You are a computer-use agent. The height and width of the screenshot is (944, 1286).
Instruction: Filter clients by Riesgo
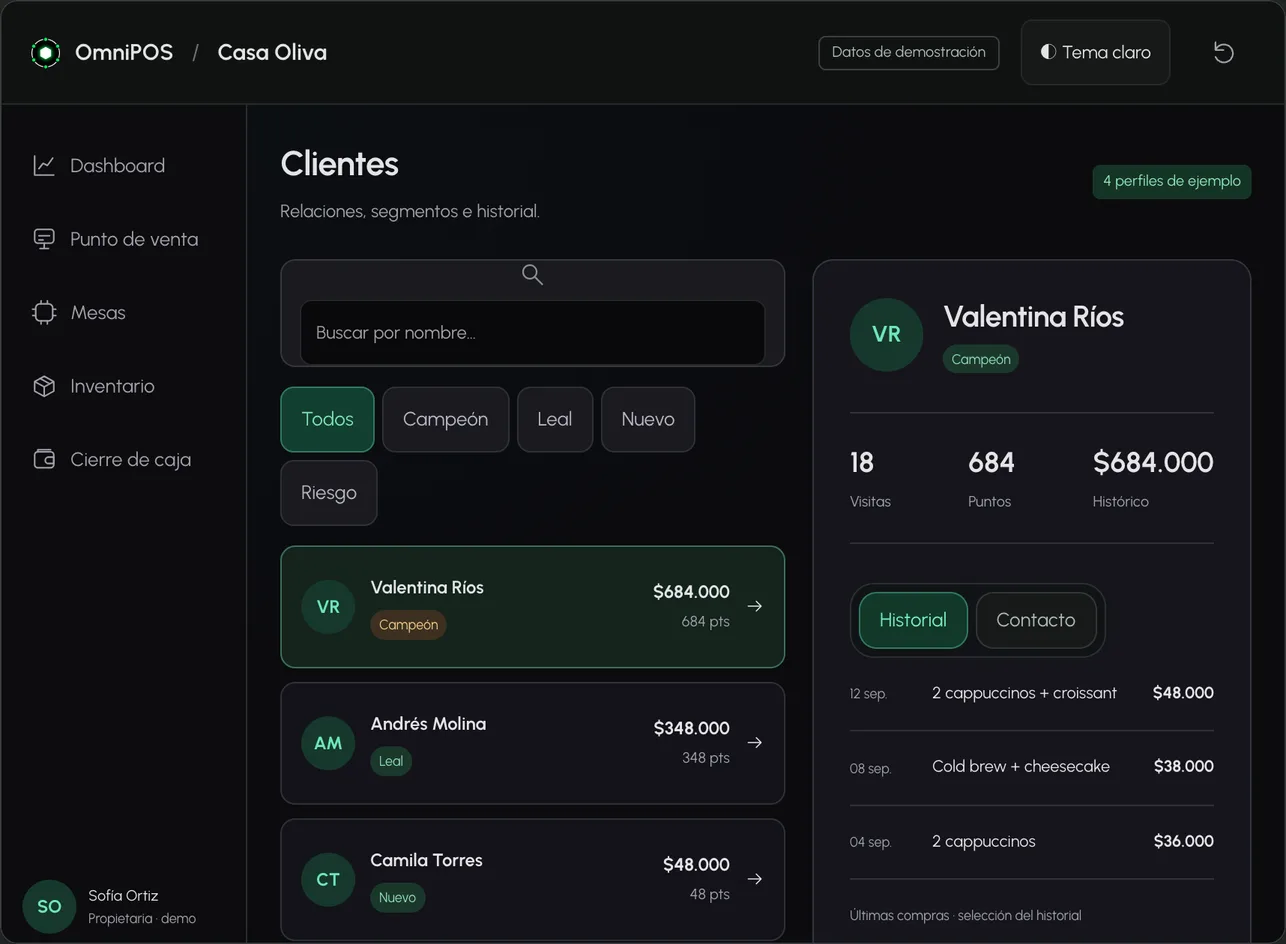(329, 492)
